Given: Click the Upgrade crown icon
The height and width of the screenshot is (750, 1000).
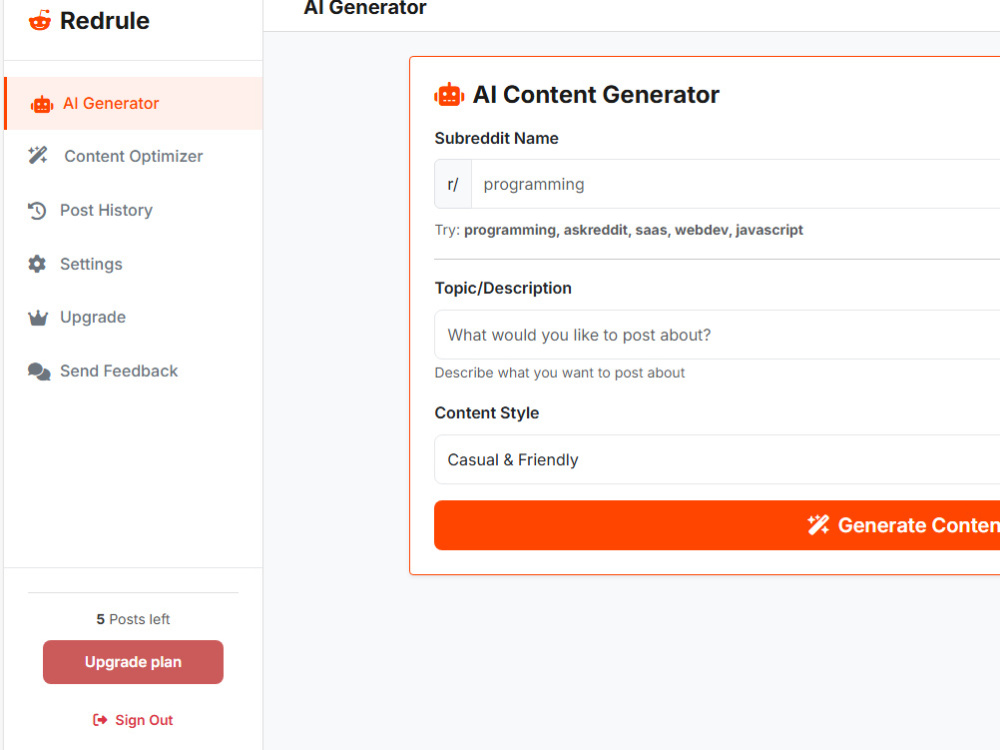Looking at the screenshot, I should click(x=38, y=318).
